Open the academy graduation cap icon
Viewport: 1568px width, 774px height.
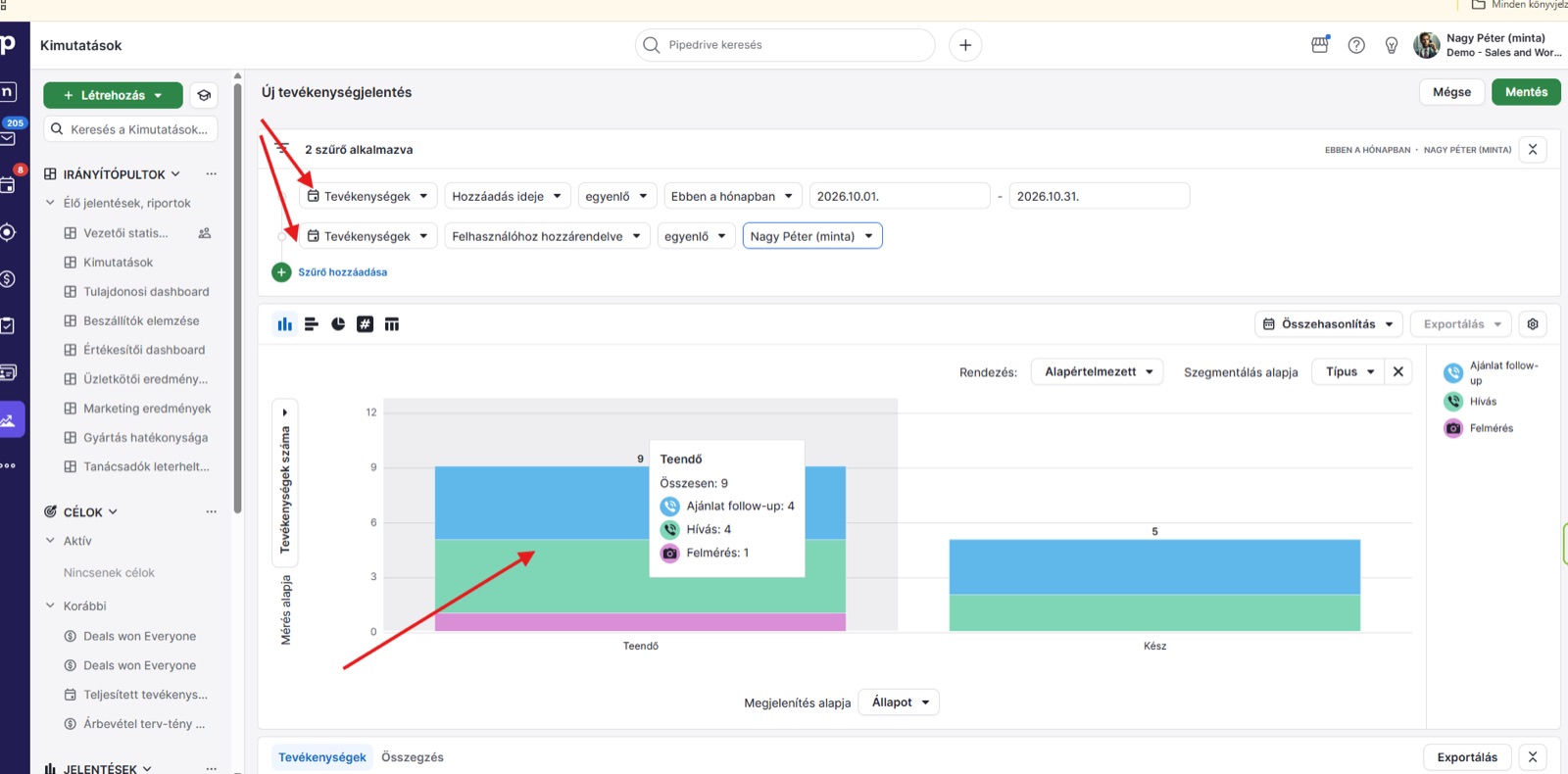204,95
